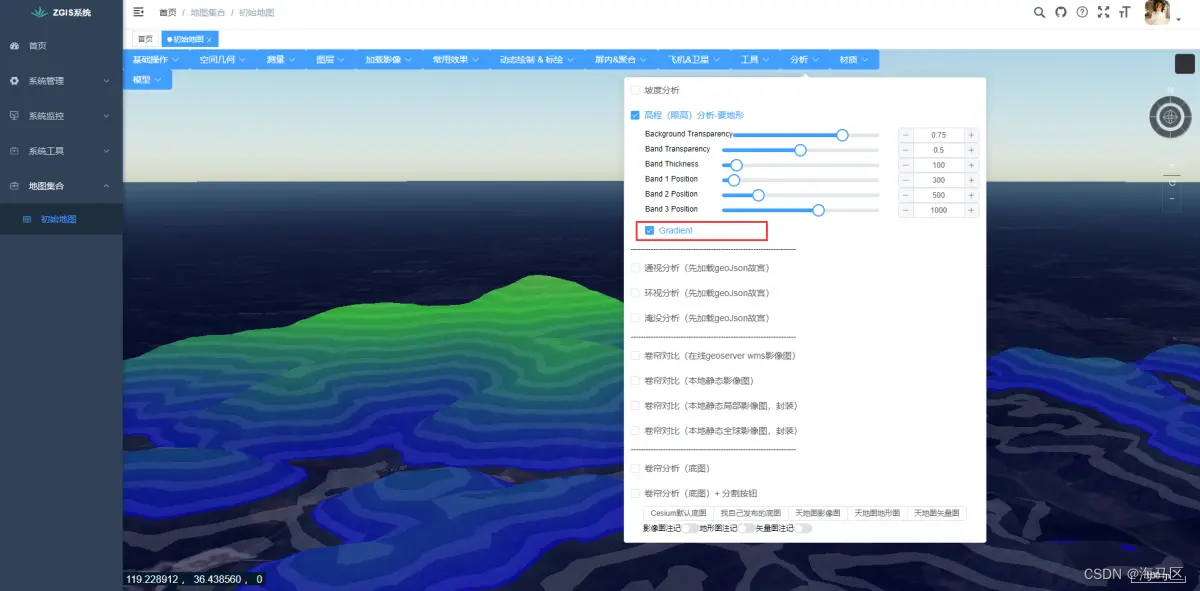The height and width of the screenshot is (591, 1200).
Task: Click the compass navigation widget on map
Action: coord(1170,117)
